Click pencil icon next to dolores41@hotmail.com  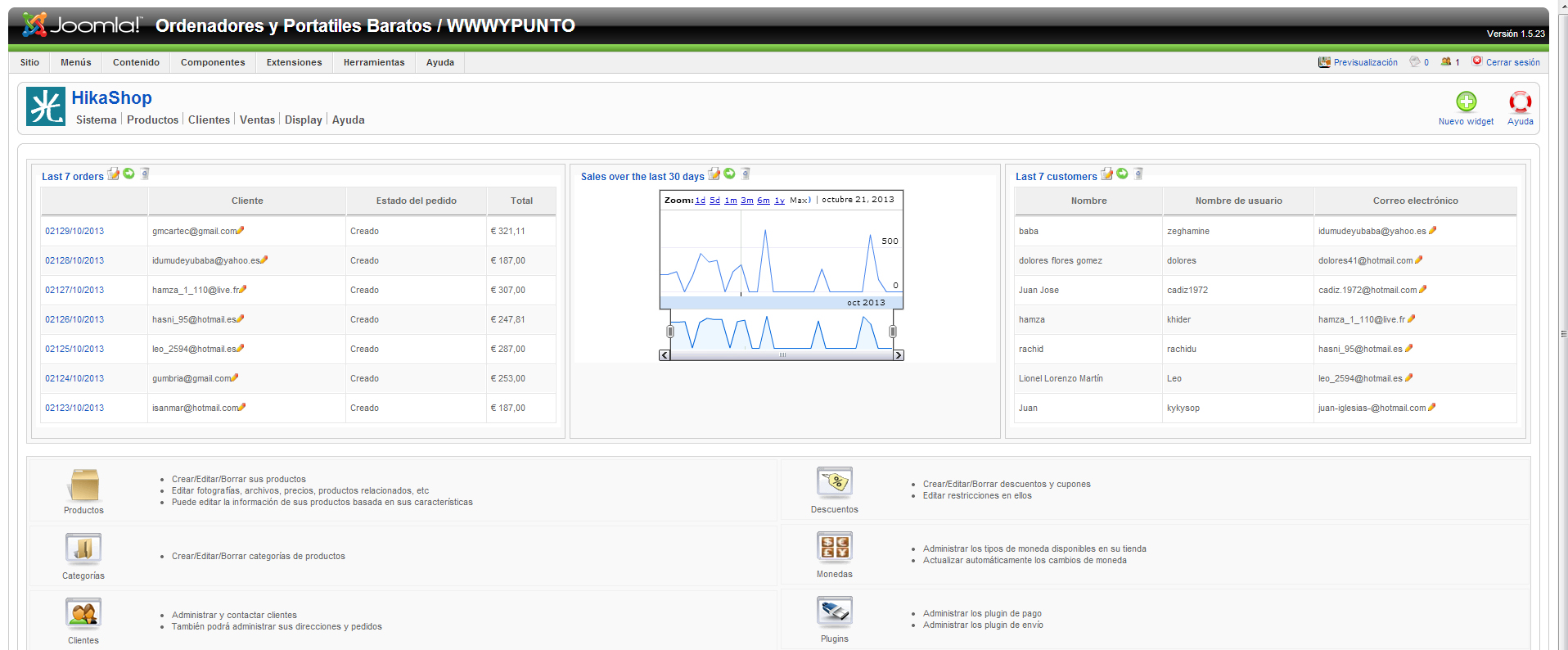click(1418, 260)
